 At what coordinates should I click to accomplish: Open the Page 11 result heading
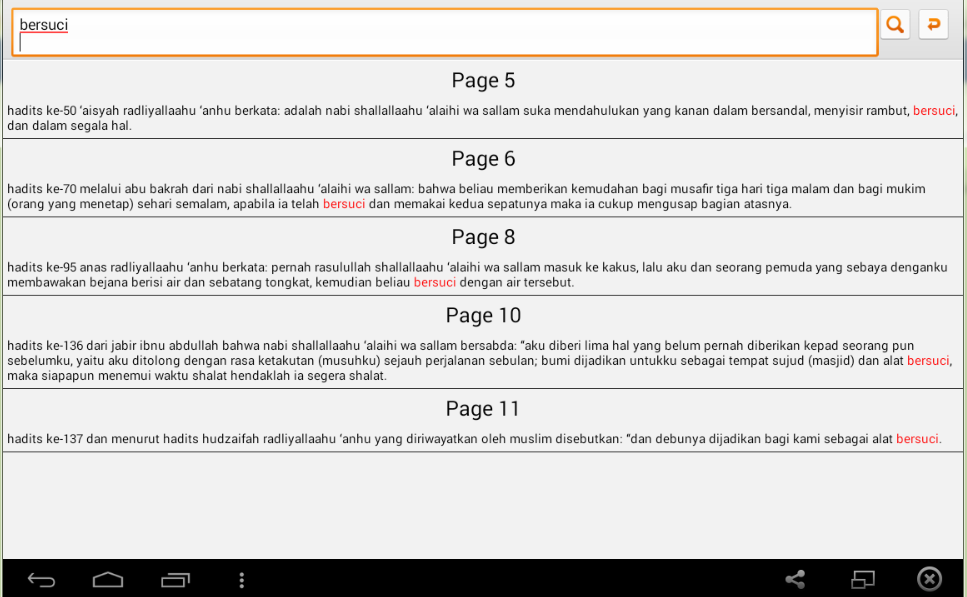(483, 408)
